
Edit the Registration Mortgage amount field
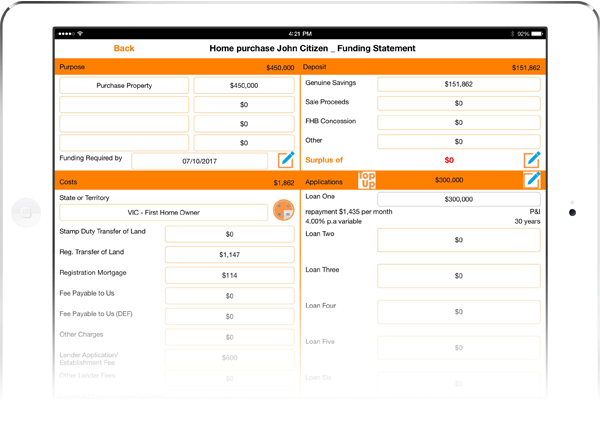pyautogui.click(x=230, y=275)
